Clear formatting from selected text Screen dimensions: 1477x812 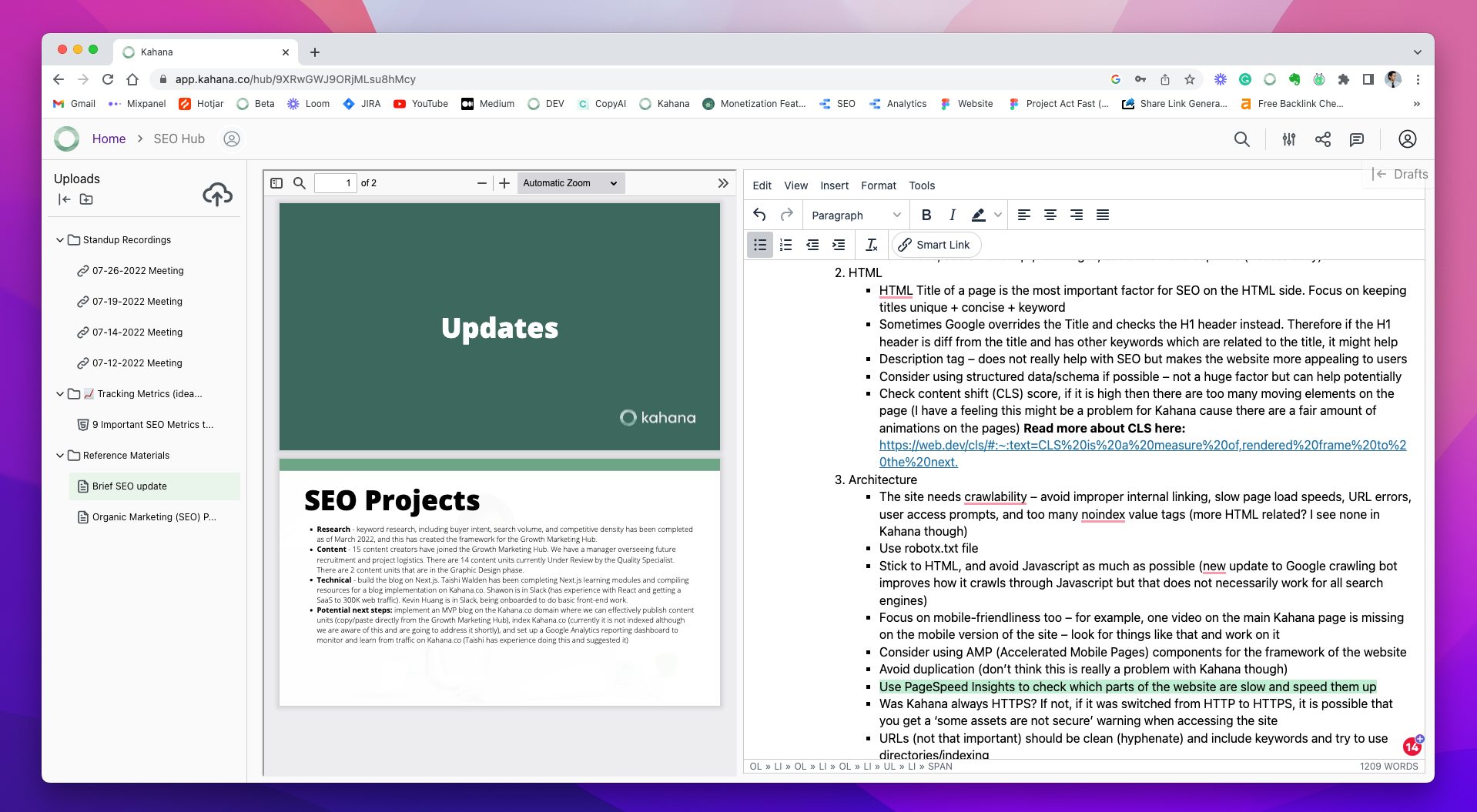871,245
